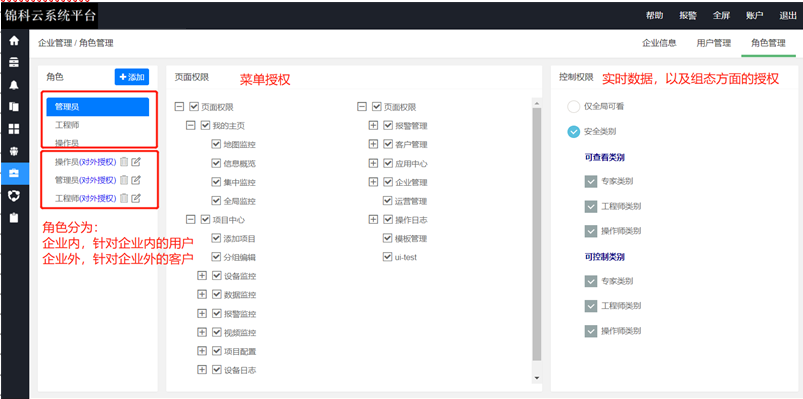
Task: Open 报警 in the top bar
Action: (688, 15)
